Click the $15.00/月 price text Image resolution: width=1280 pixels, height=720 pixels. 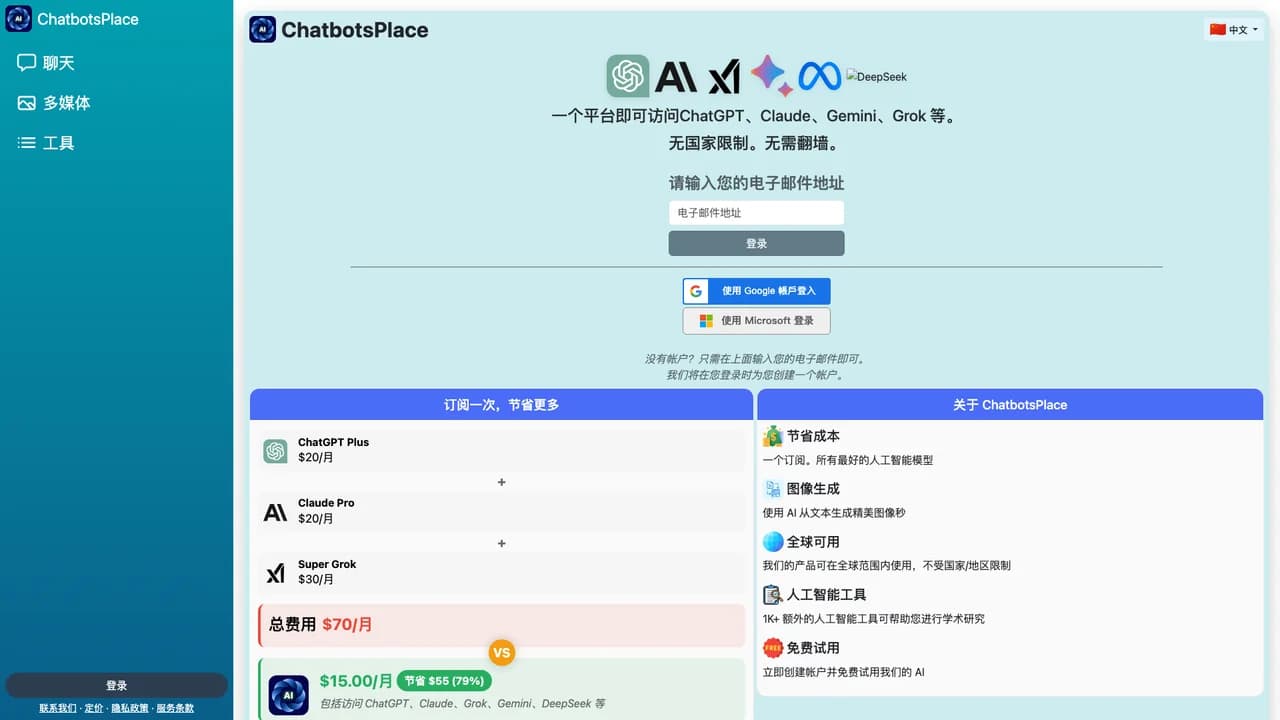(356, 681)
